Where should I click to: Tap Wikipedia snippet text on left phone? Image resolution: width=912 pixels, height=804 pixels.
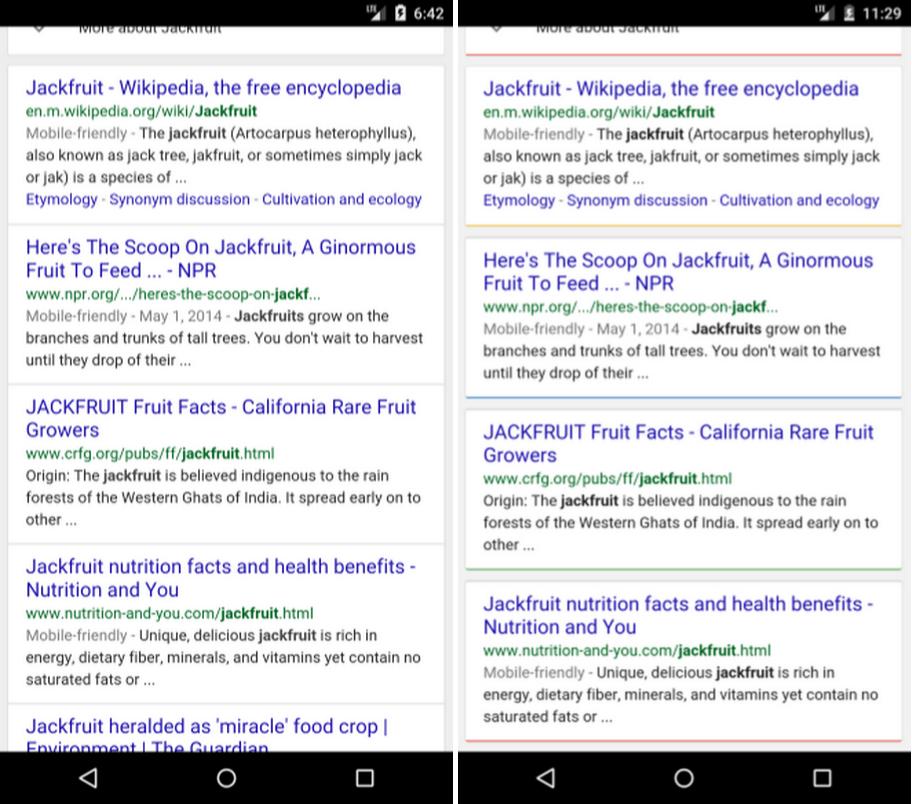(x=224, y=155)
